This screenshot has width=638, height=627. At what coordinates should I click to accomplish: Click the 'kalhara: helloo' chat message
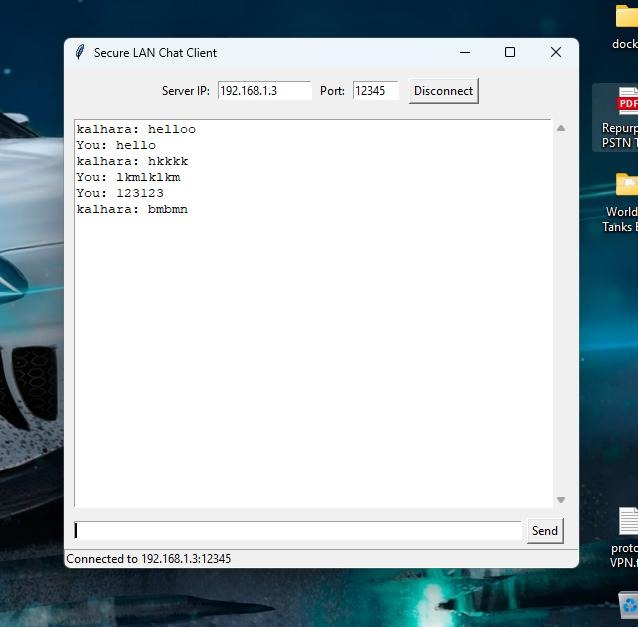tap(136, 129)
